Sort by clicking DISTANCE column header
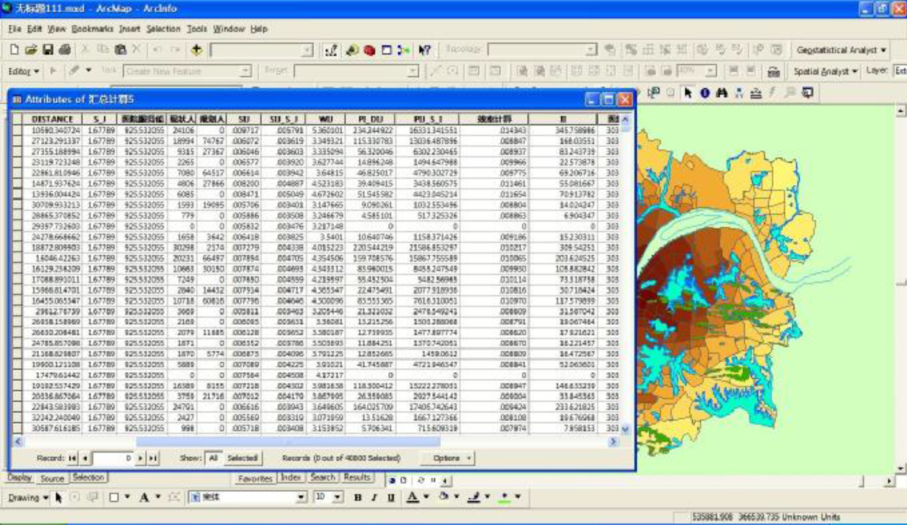Viewport: 907px width, 525px height. [53, 119]
